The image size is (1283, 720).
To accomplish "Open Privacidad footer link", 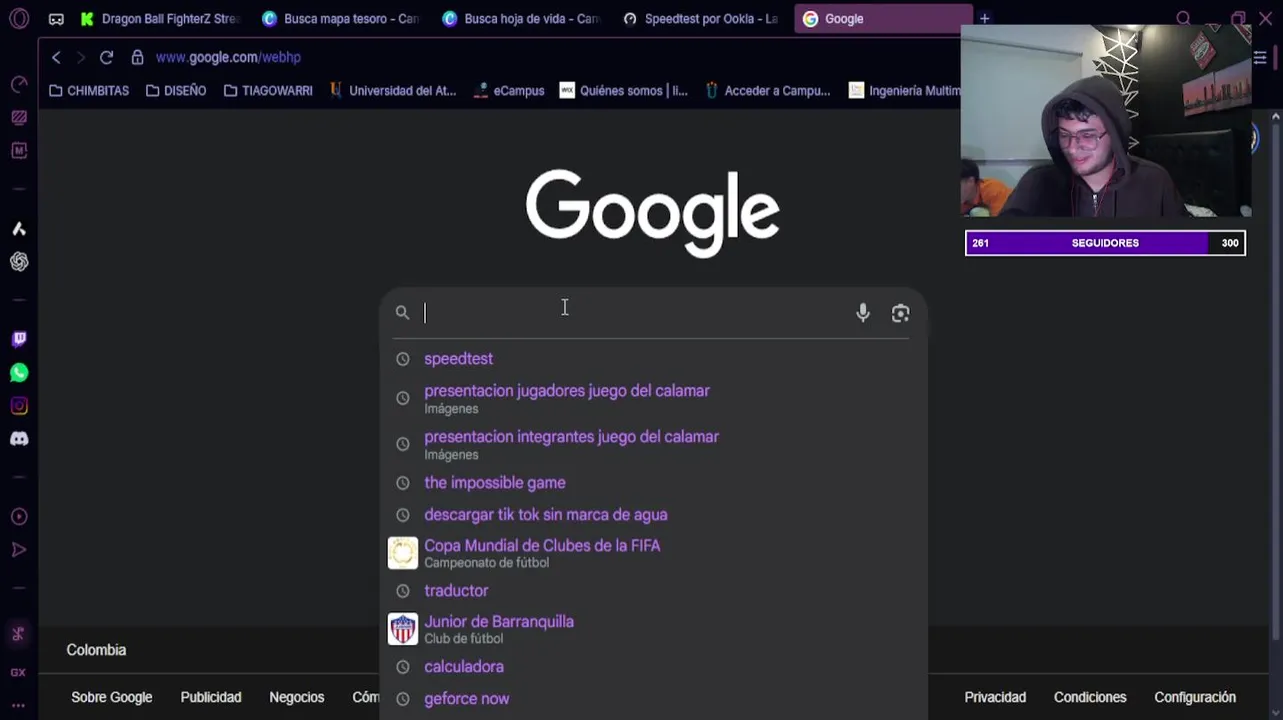I will [x=995, y=698].
